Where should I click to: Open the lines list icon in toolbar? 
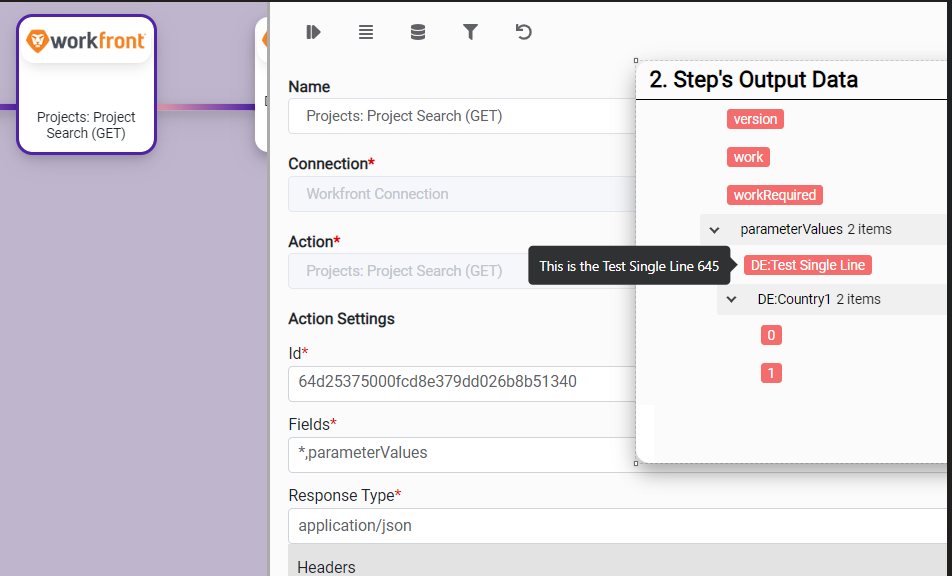[x=366, y=32]
